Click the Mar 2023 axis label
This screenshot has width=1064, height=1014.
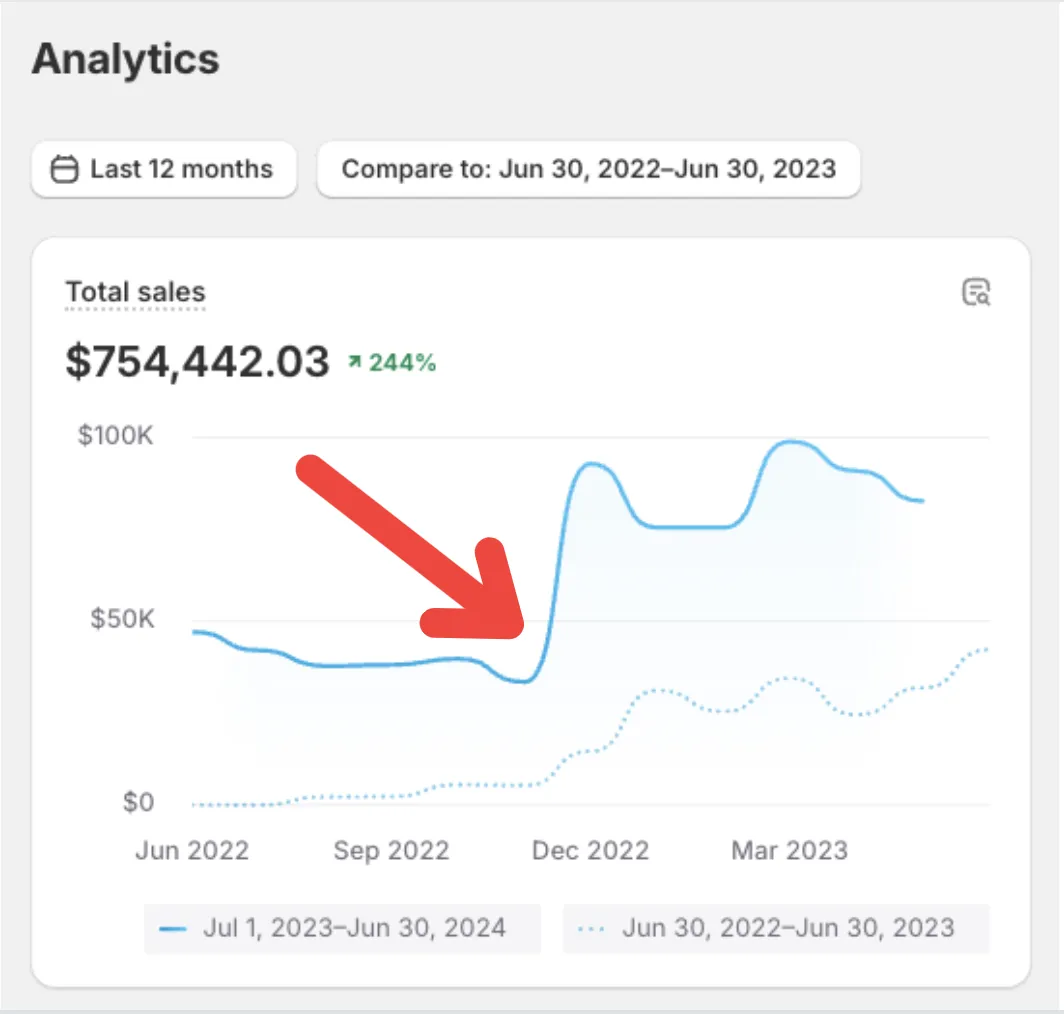coord(790,850)
